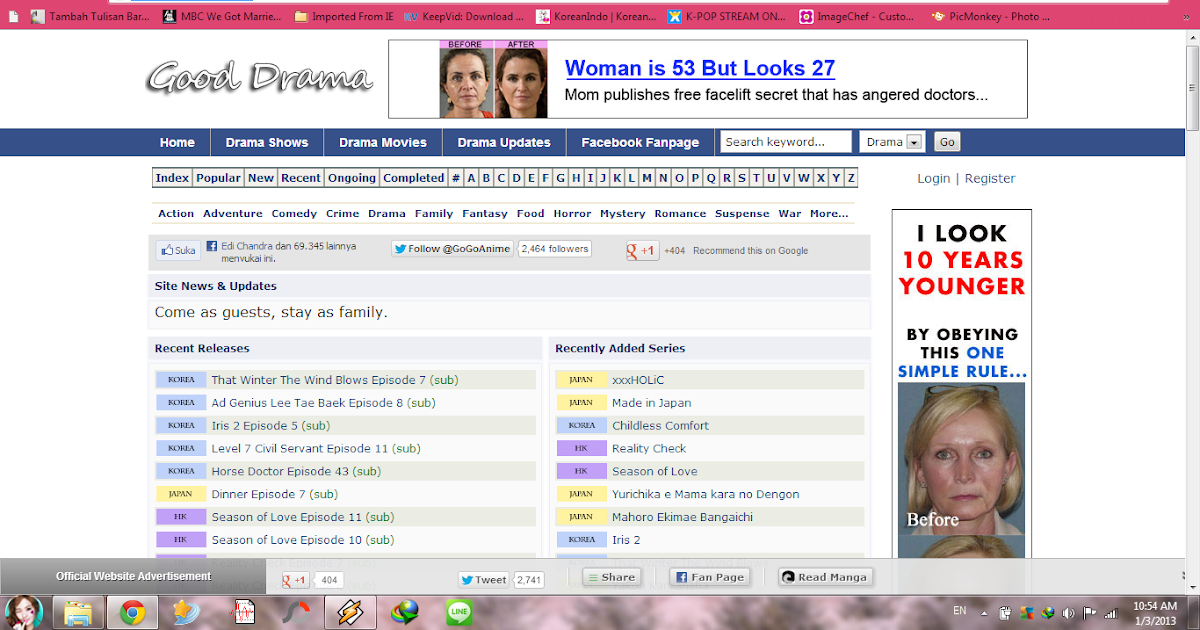Click the KOREA tag beside Iris 2 Episode 5
The image size is (1200, 630).
click(x=181, y=425)
